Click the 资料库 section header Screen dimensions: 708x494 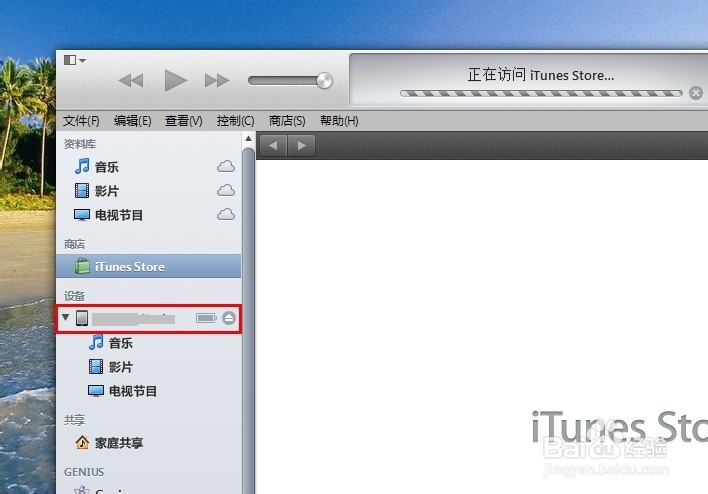(x=79, y=144)
